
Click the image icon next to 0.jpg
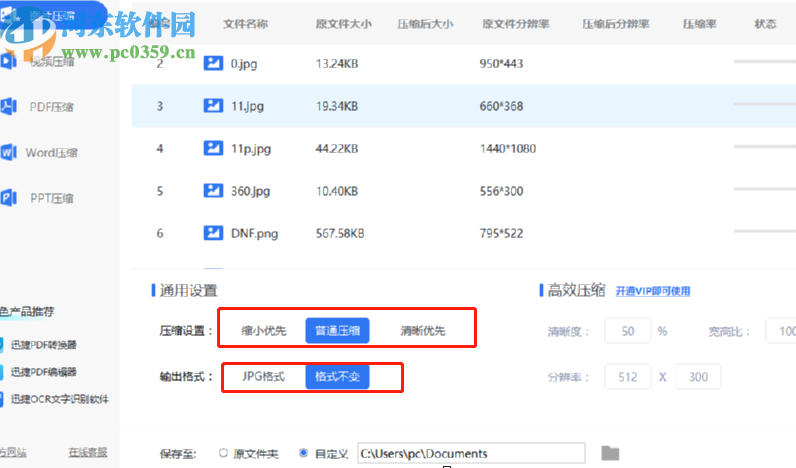(x=213, y=63)
